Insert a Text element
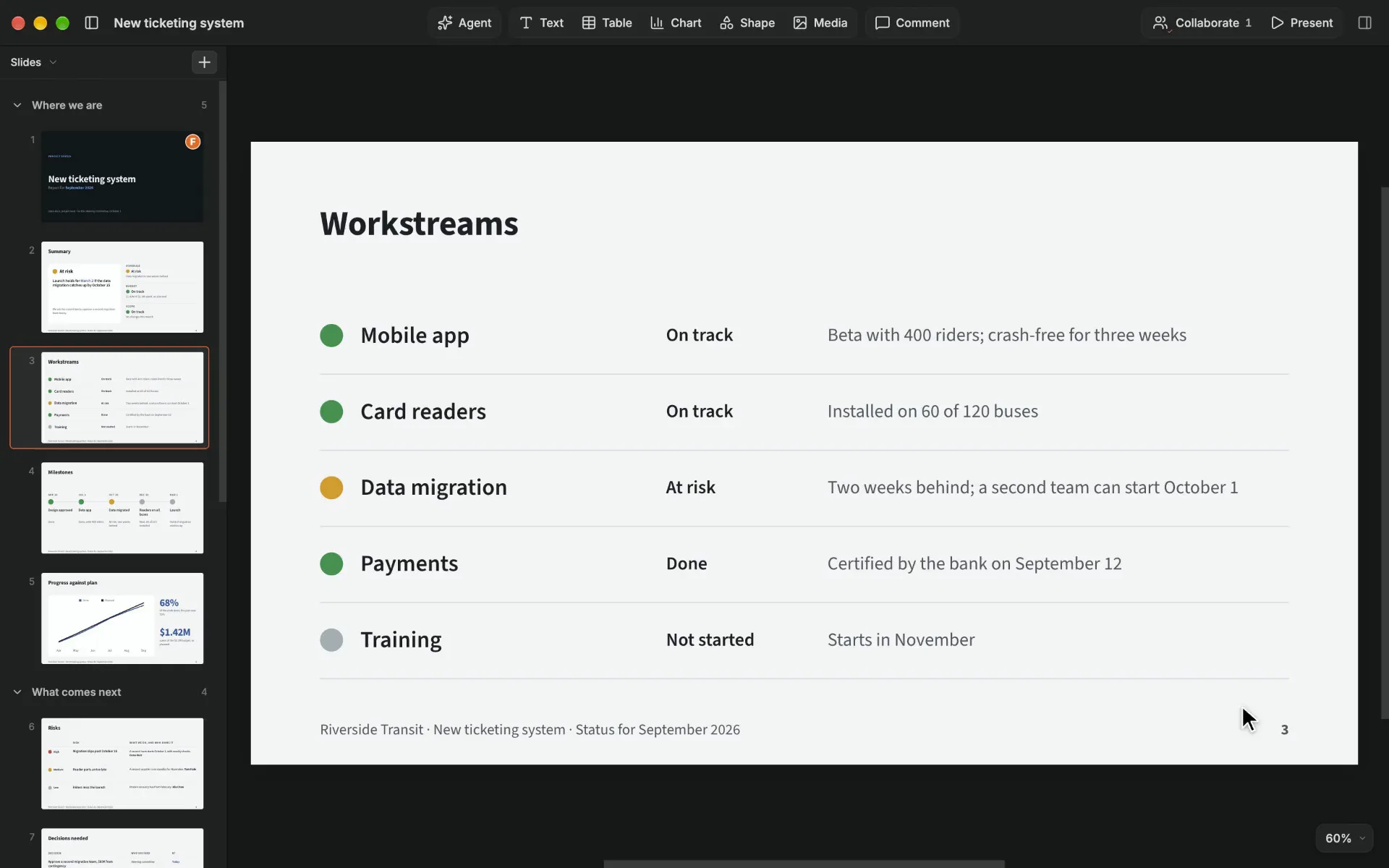 point(541,23)
